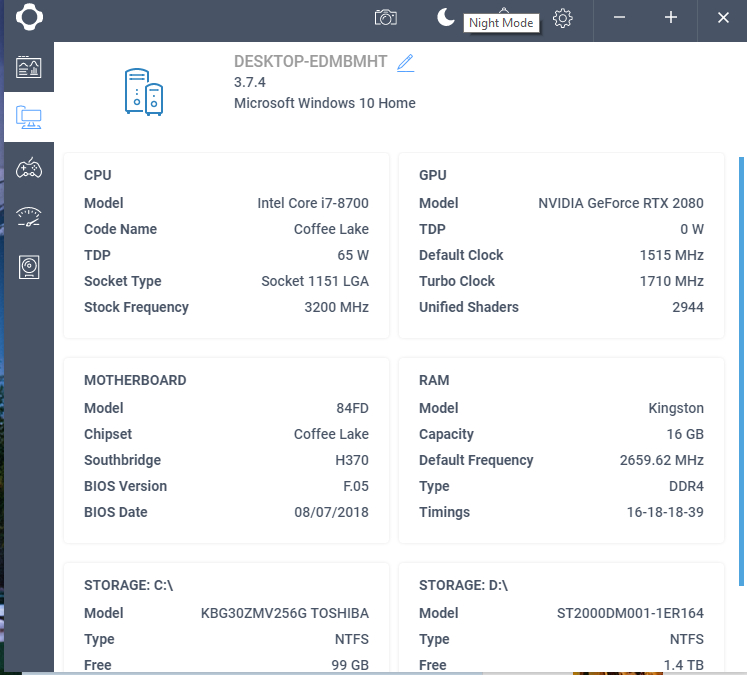Click the GPU model NVIDIA GeForce RTX 2080
Screen dimensions: 747x675
[x=621, y=203]
